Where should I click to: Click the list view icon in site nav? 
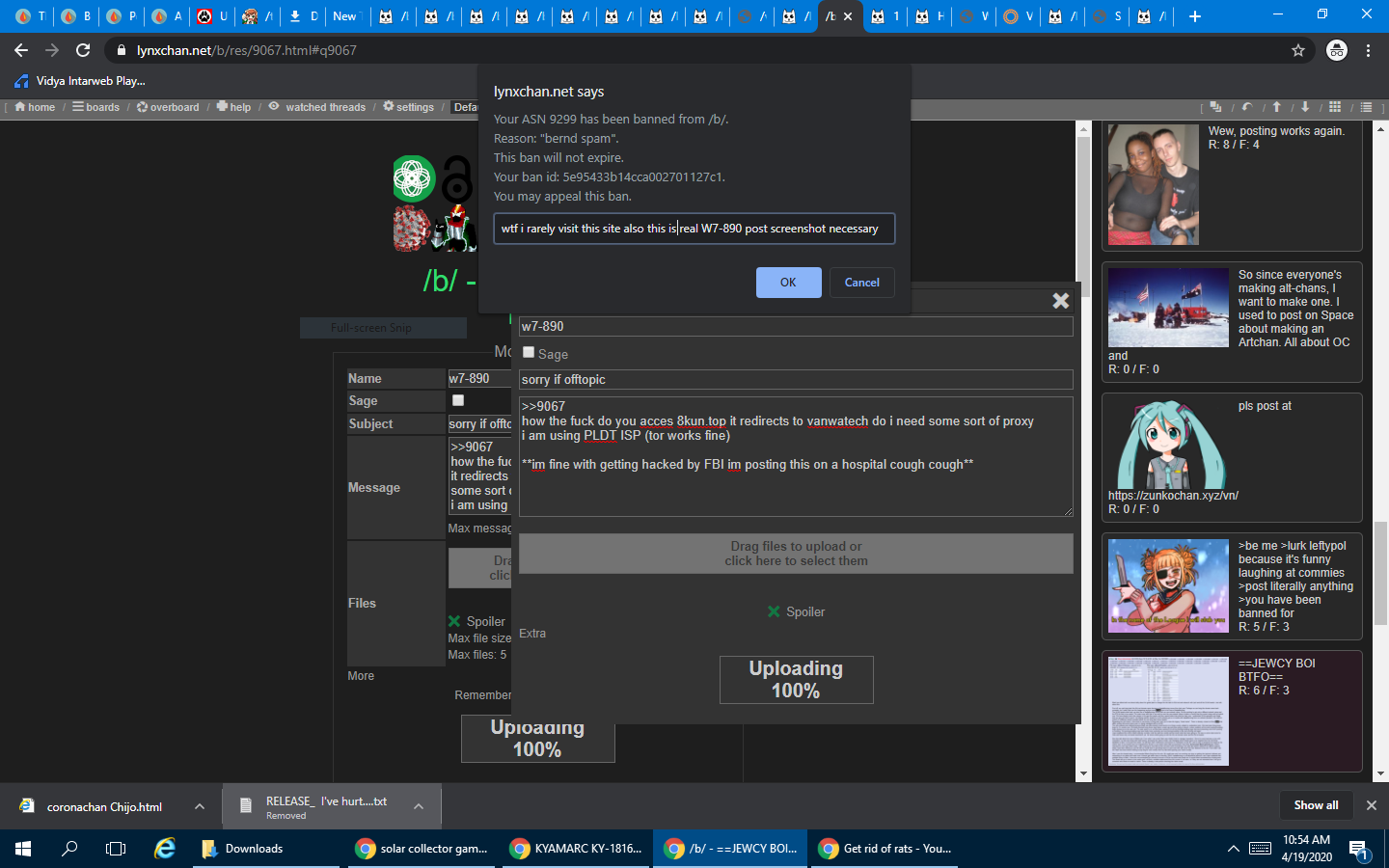(x=1366, y=107)
